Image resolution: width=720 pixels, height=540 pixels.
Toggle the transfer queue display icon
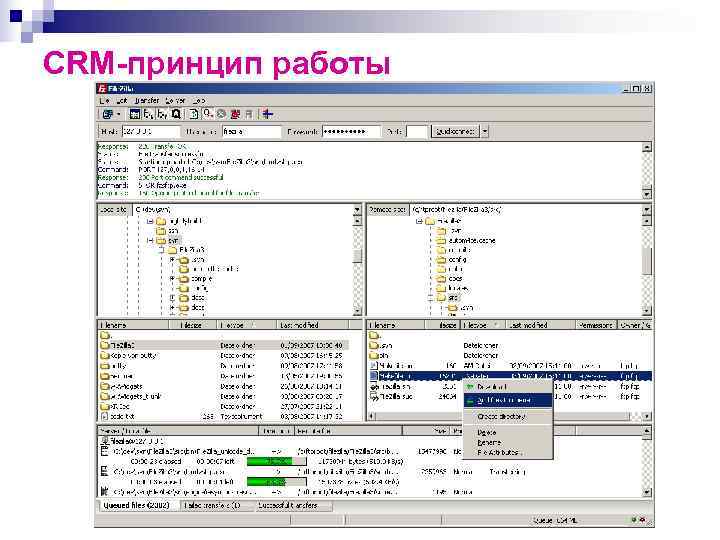click(176, 114)
